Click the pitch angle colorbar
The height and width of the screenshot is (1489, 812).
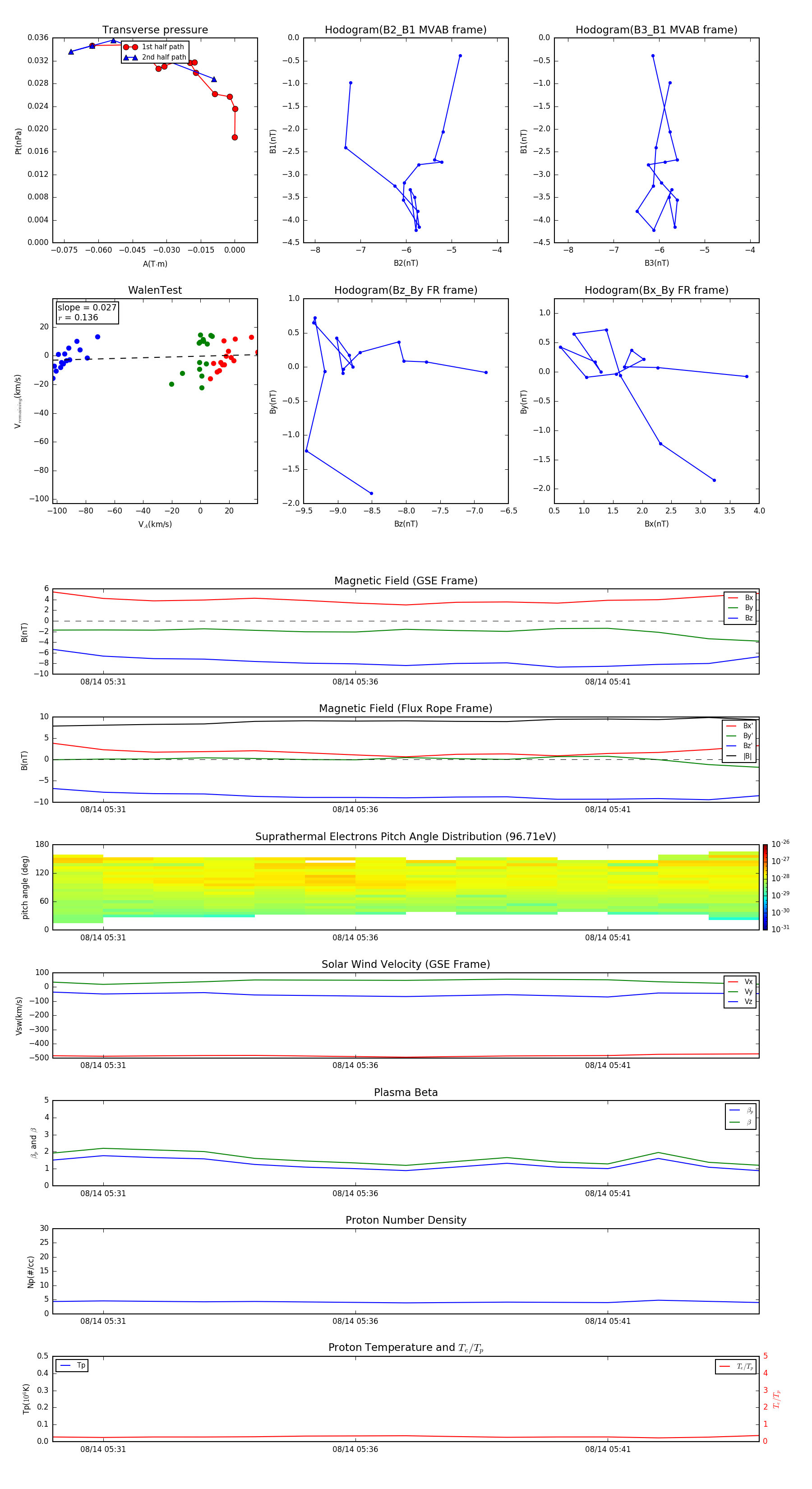pyautogui.click(x=765, y=887)
